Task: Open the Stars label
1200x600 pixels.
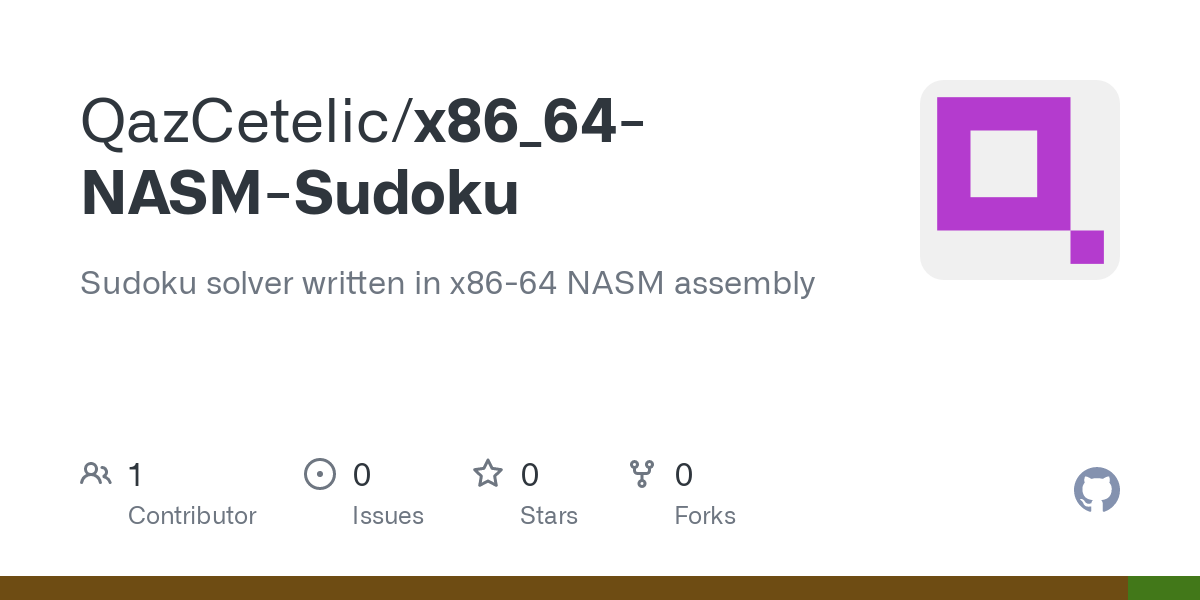Action: [549, 516]
